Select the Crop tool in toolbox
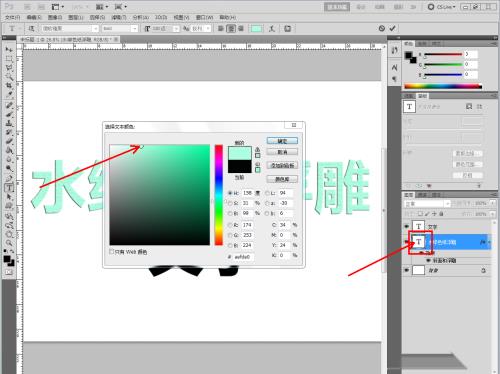Viewport: 500px width, 374px height. (9, 86)
